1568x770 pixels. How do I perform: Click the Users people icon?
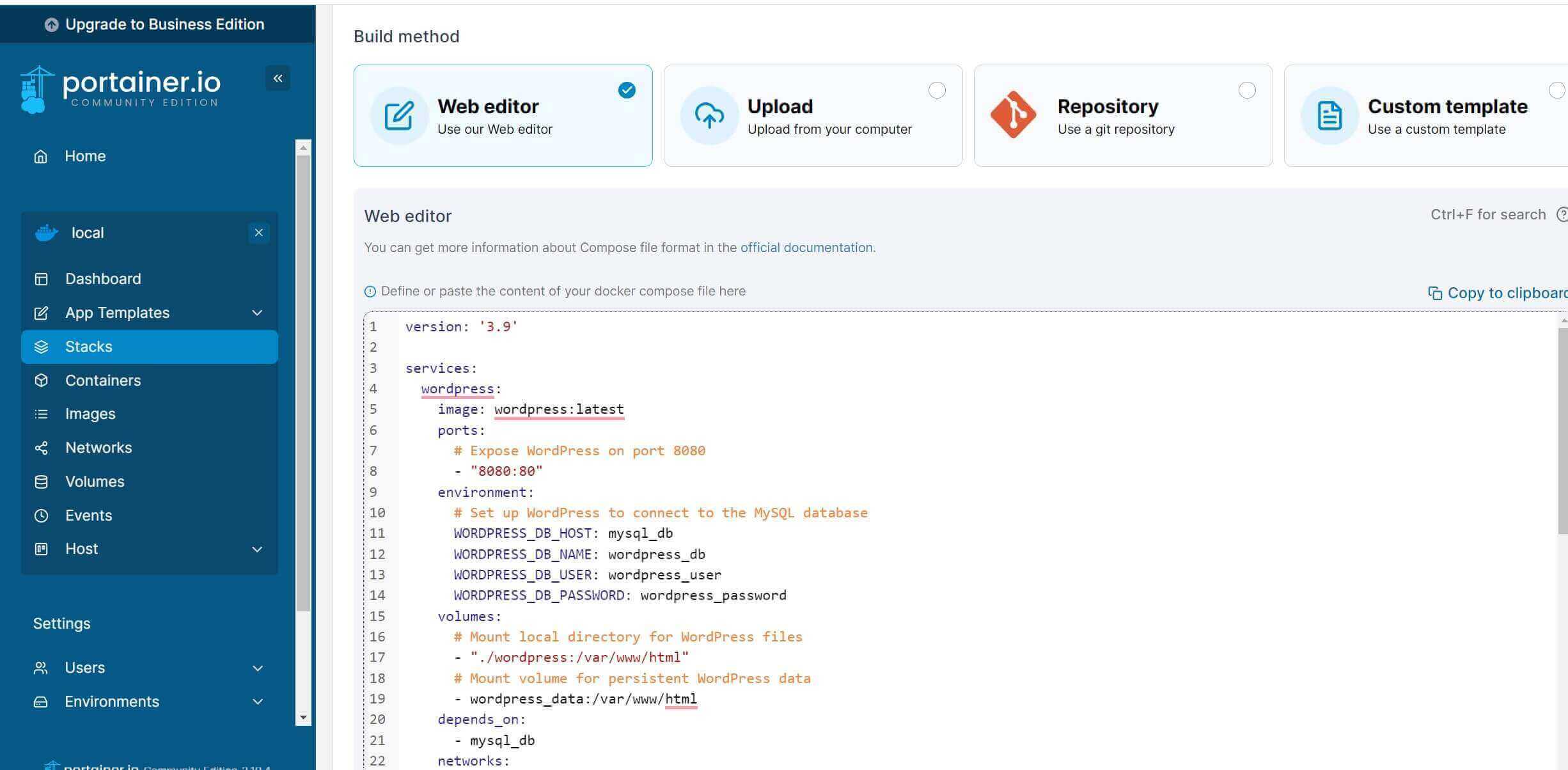tap(41, 668)
